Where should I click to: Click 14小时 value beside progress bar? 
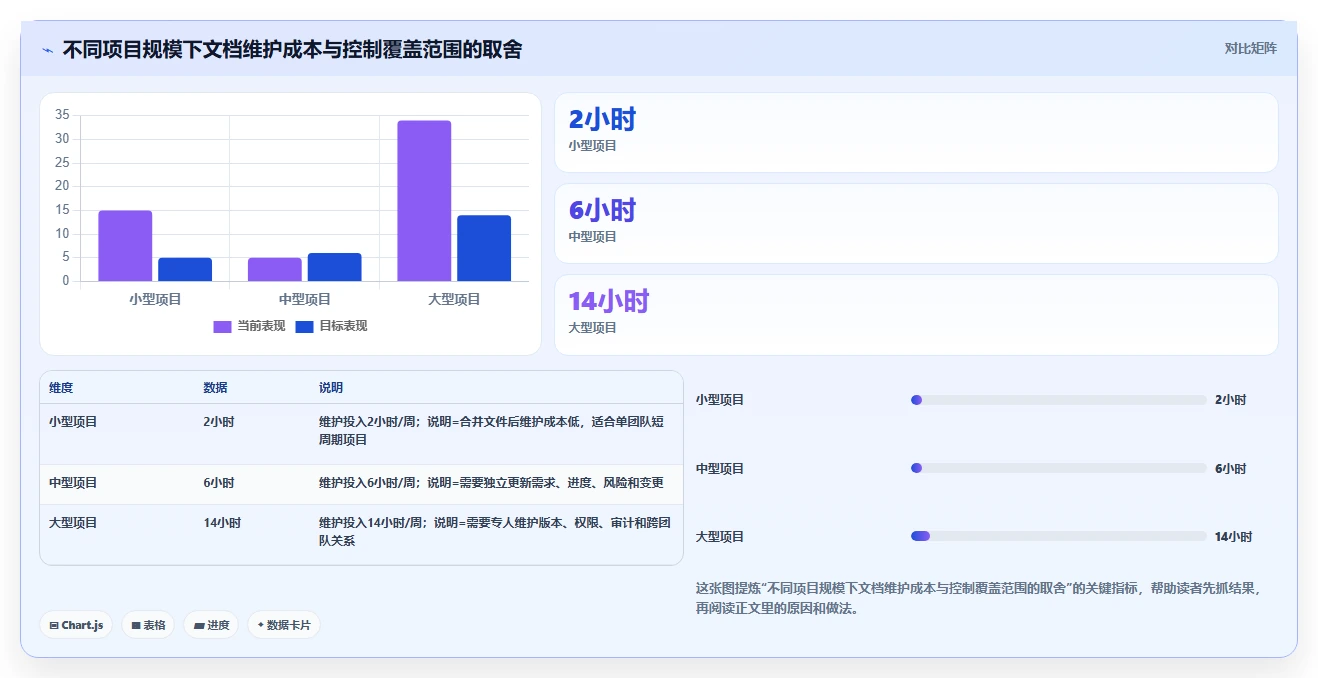1233,537
